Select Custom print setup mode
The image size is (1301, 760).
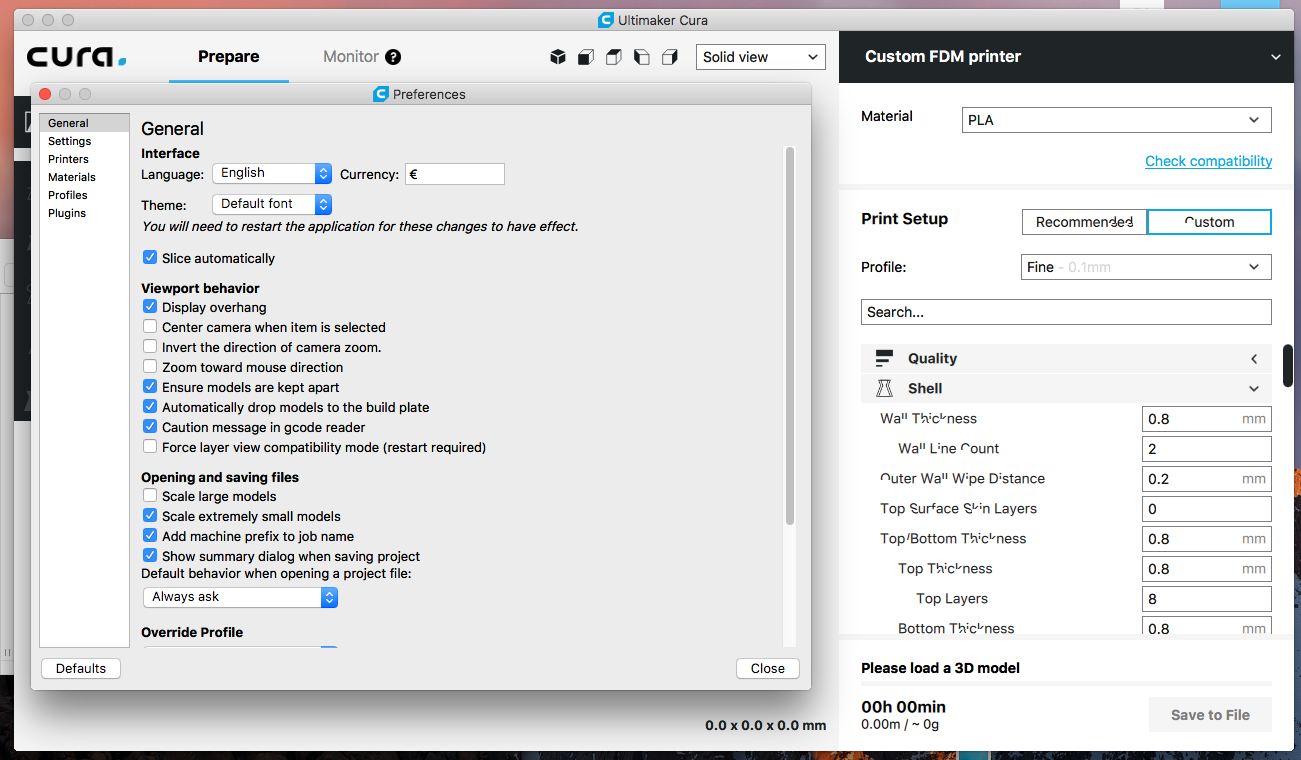[1209, 222]
